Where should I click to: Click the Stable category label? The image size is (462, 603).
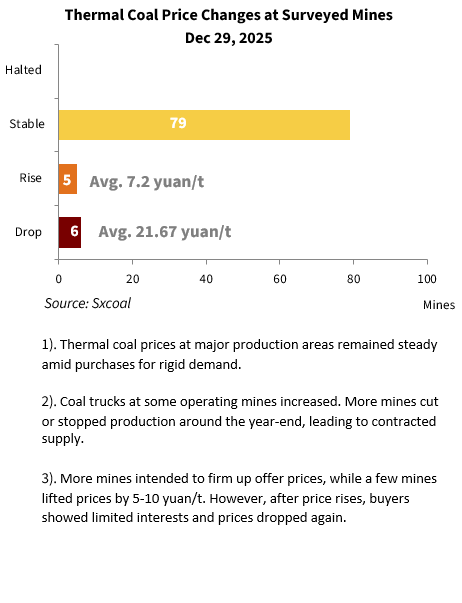coord(27,124)
